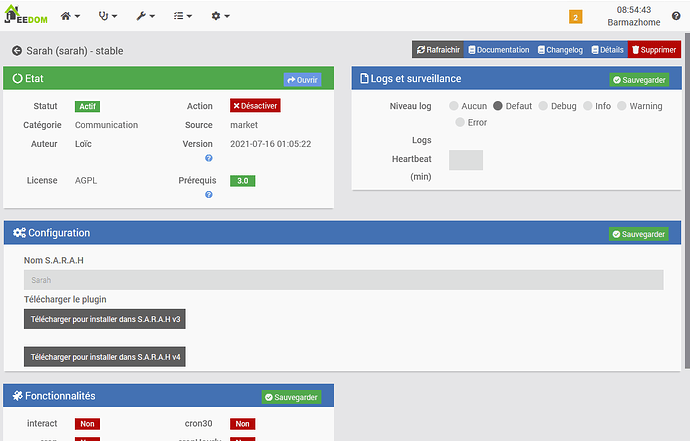Image resolution: width=690 pixels, height=441 pixels.
Task: Click the Logs et surveillance file icon
Action: (x=364, y=79)
